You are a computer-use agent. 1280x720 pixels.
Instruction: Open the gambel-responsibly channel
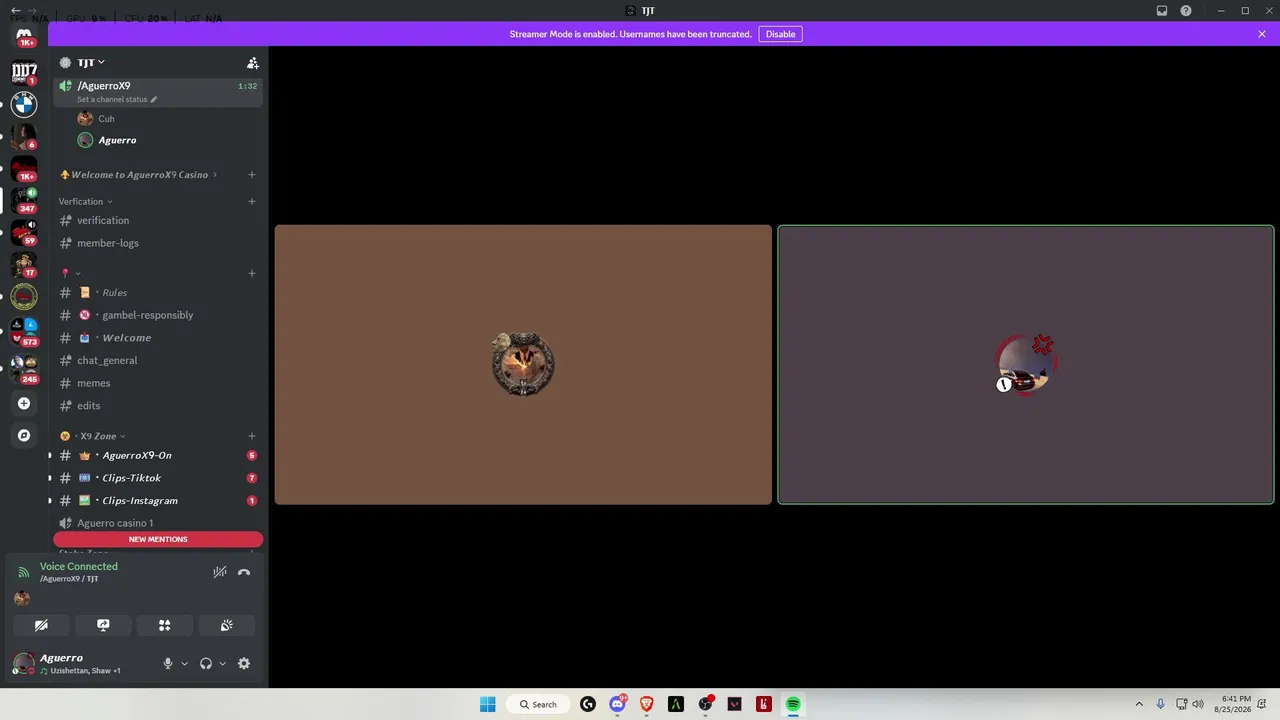tap(158, 315)
